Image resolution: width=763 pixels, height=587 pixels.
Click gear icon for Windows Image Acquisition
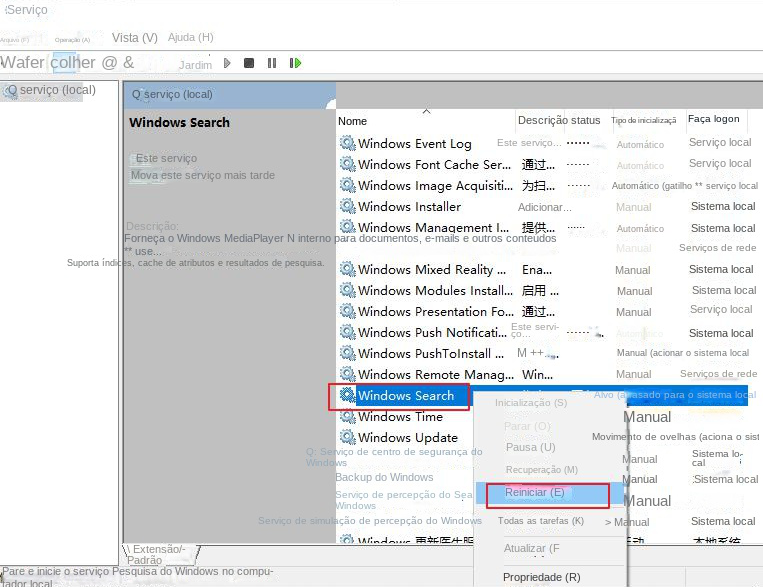[x=347, y=185]
